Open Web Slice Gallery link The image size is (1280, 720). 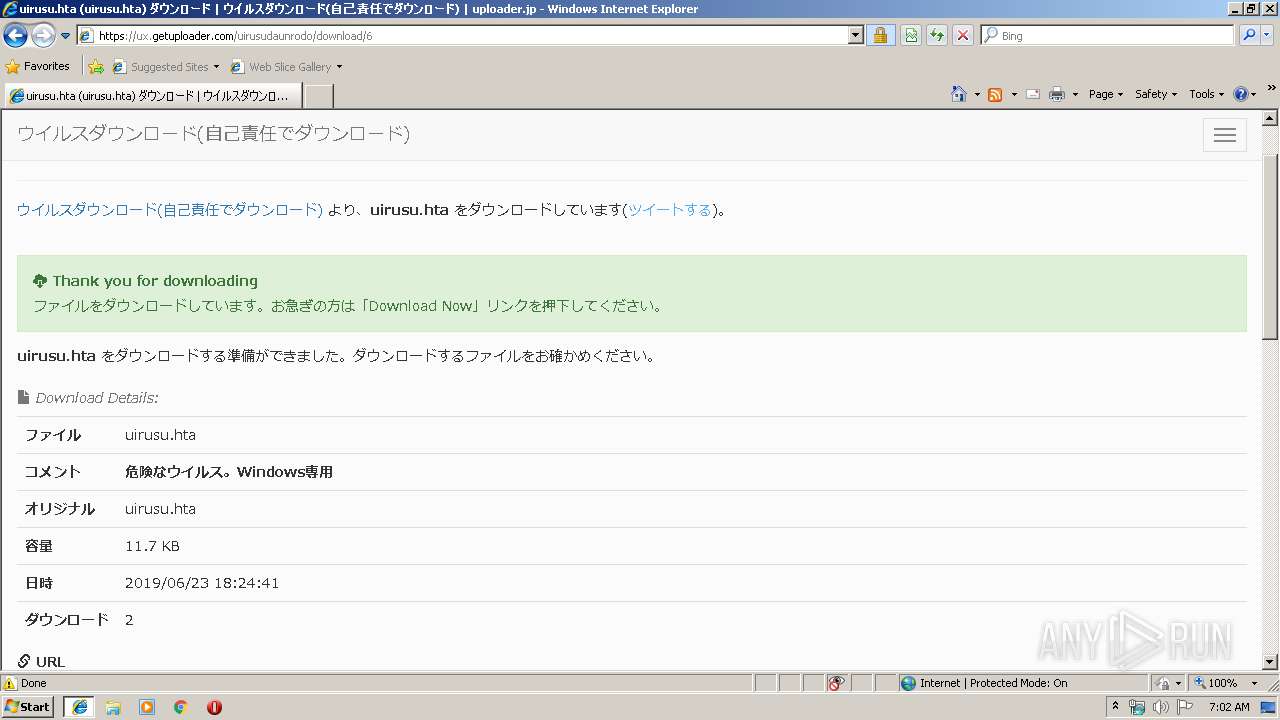coord(286,67)
